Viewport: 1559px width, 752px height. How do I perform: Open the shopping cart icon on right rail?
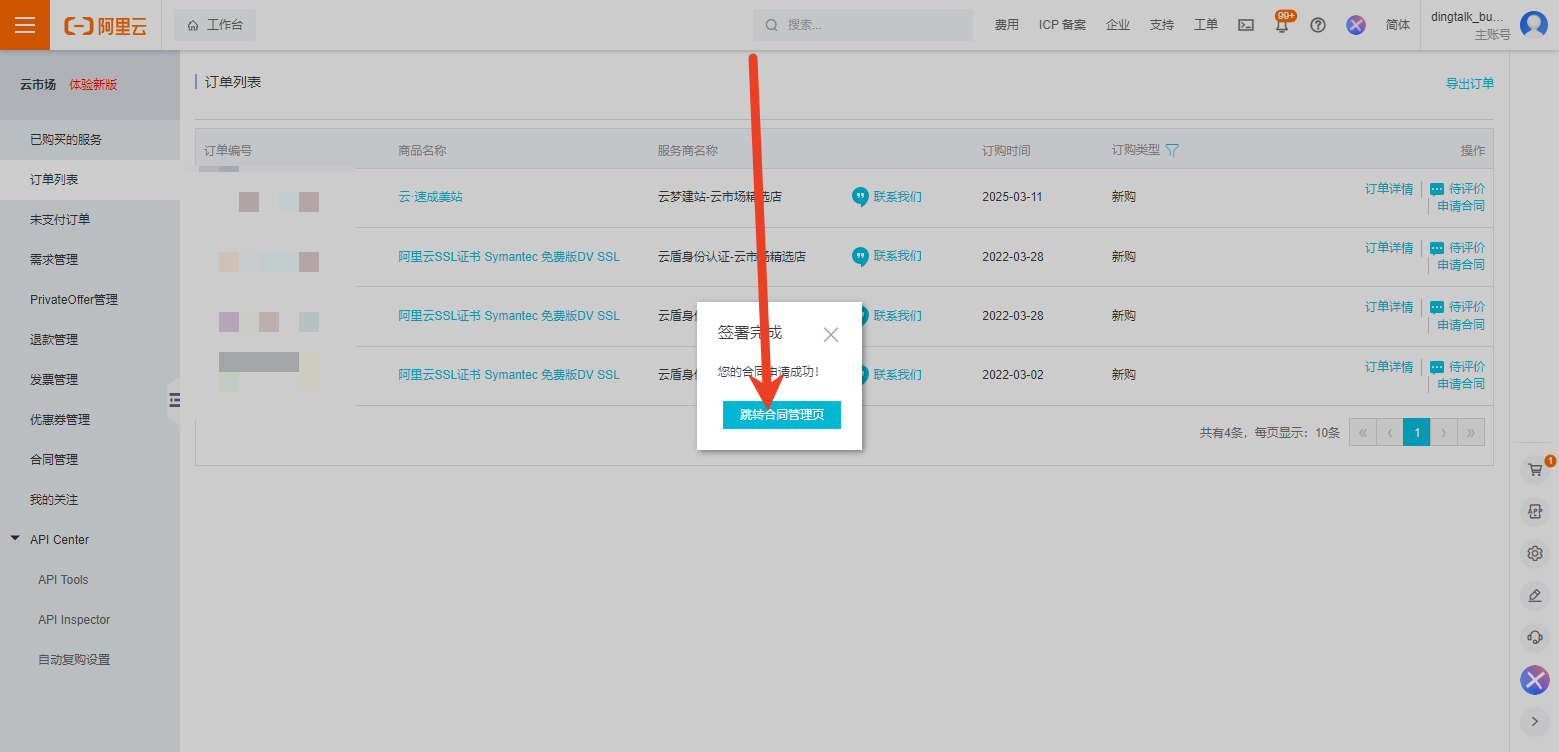point(1535,470)
